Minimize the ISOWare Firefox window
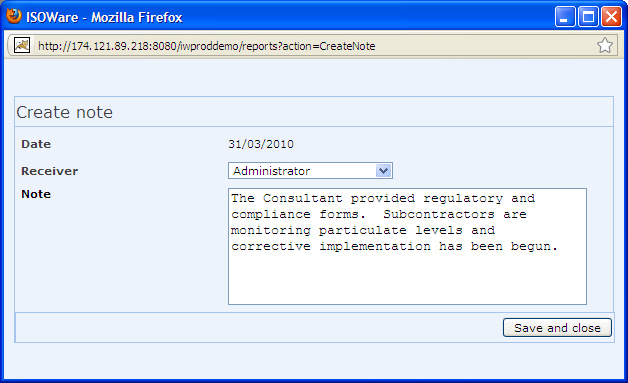The height and width of the screenshot is (383, 628). [565, 17]
